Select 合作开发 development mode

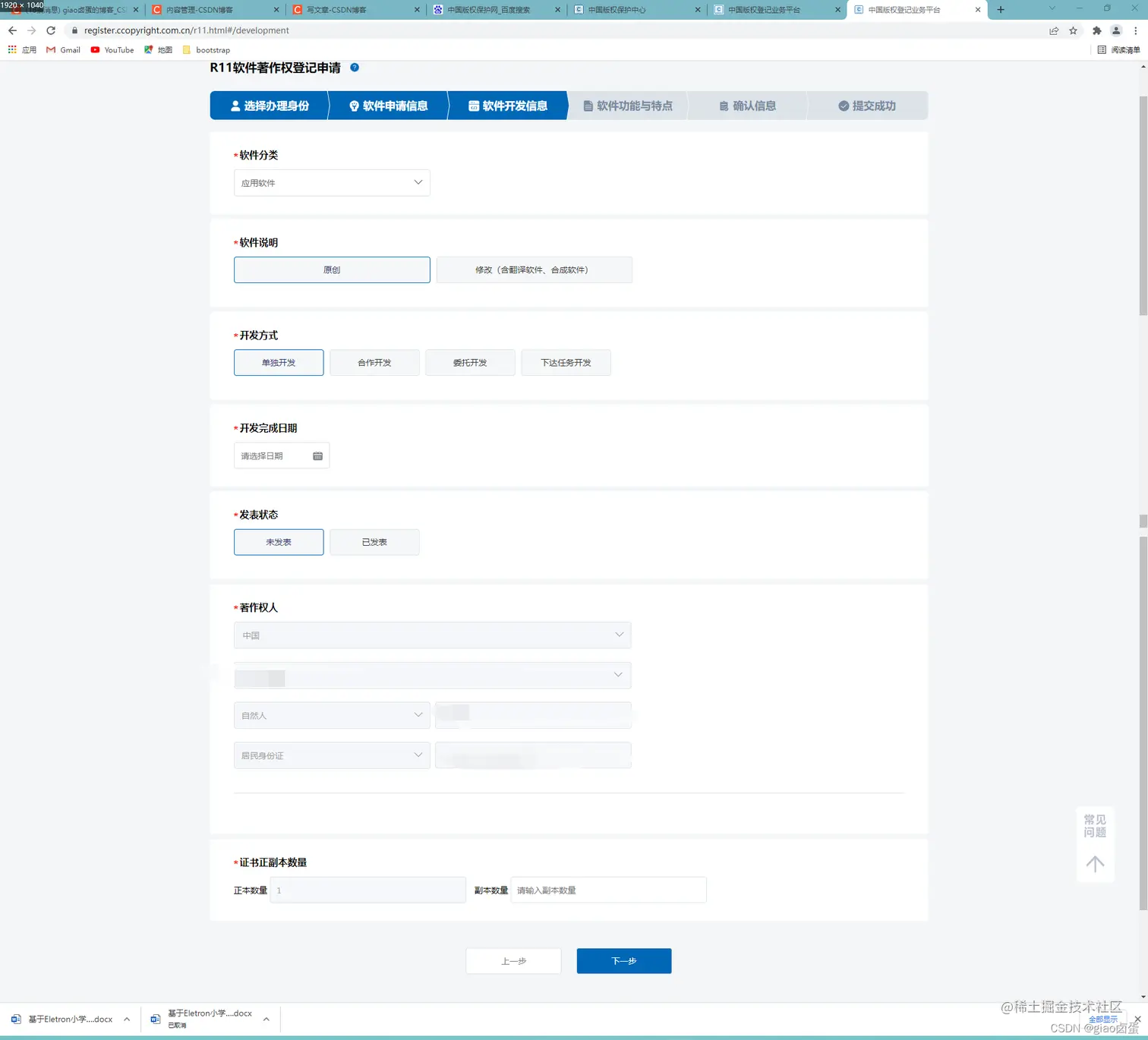(x=374, y=363)
